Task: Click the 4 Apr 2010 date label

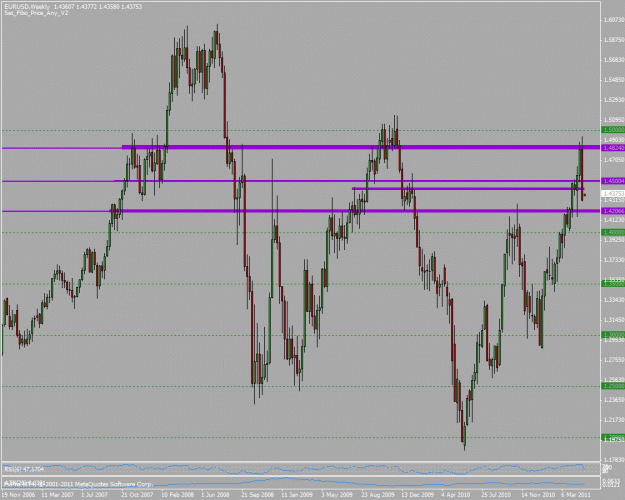Action: click(x=456, y=495)
